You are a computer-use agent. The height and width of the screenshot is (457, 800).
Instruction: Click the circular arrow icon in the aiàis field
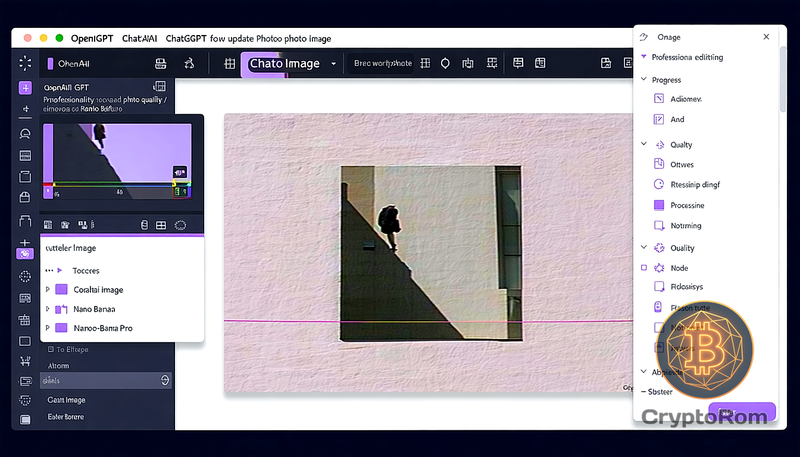coord(165,380)
